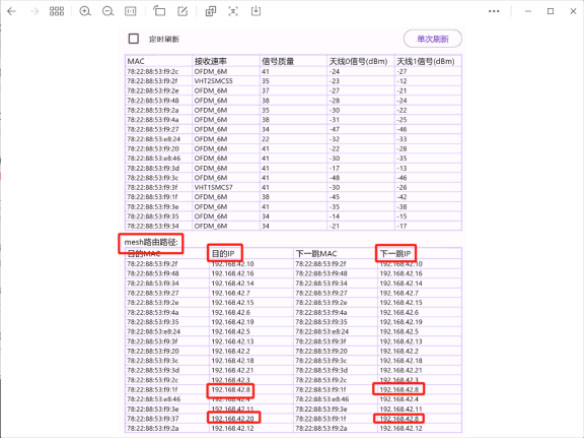Minimize the image viewer window
Image resolution: width=585 pixels, height=438 pixels.
click(x=528, y=11)
